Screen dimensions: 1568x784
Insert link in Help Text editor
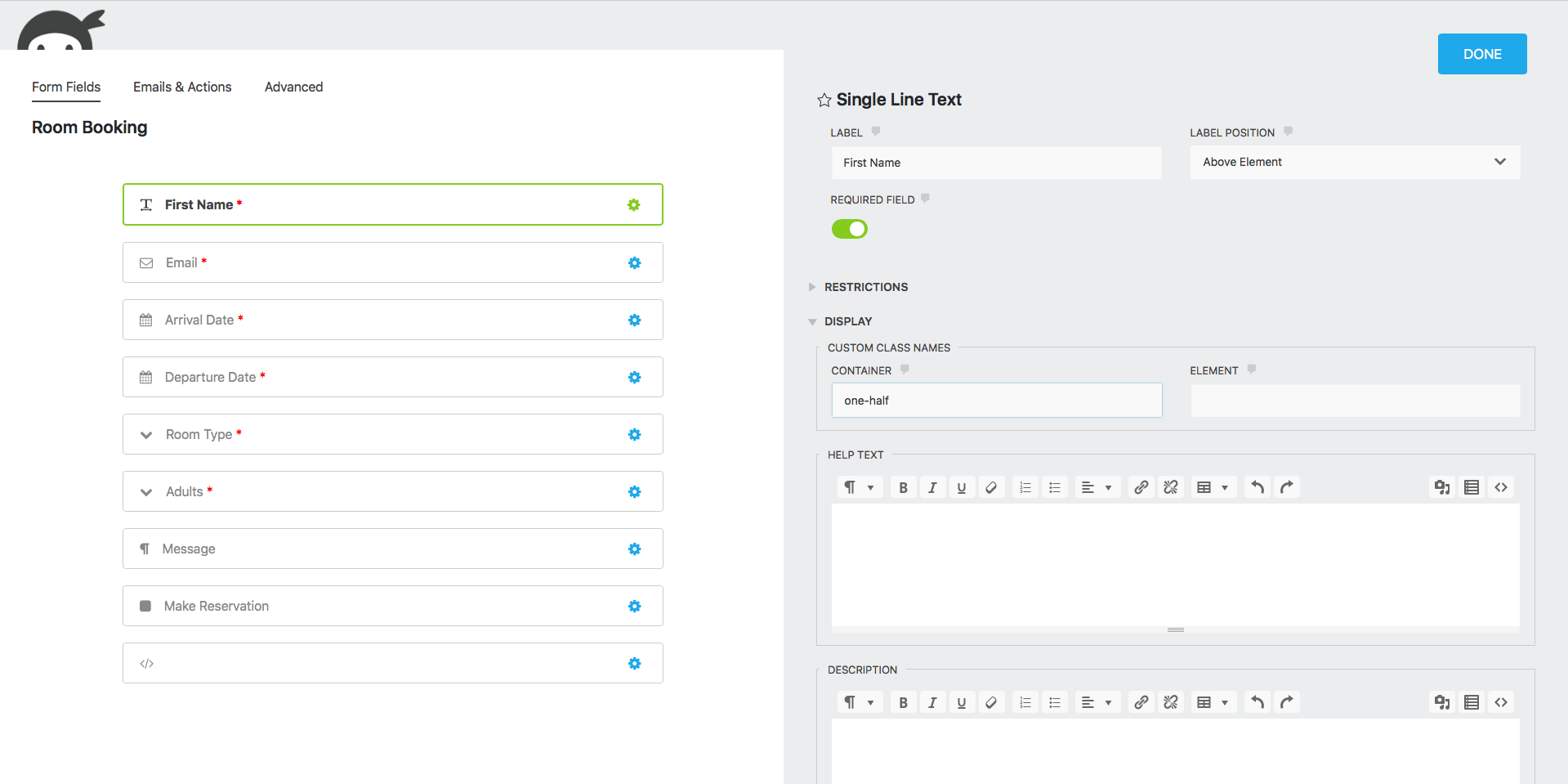click(x=1141, y=487)
